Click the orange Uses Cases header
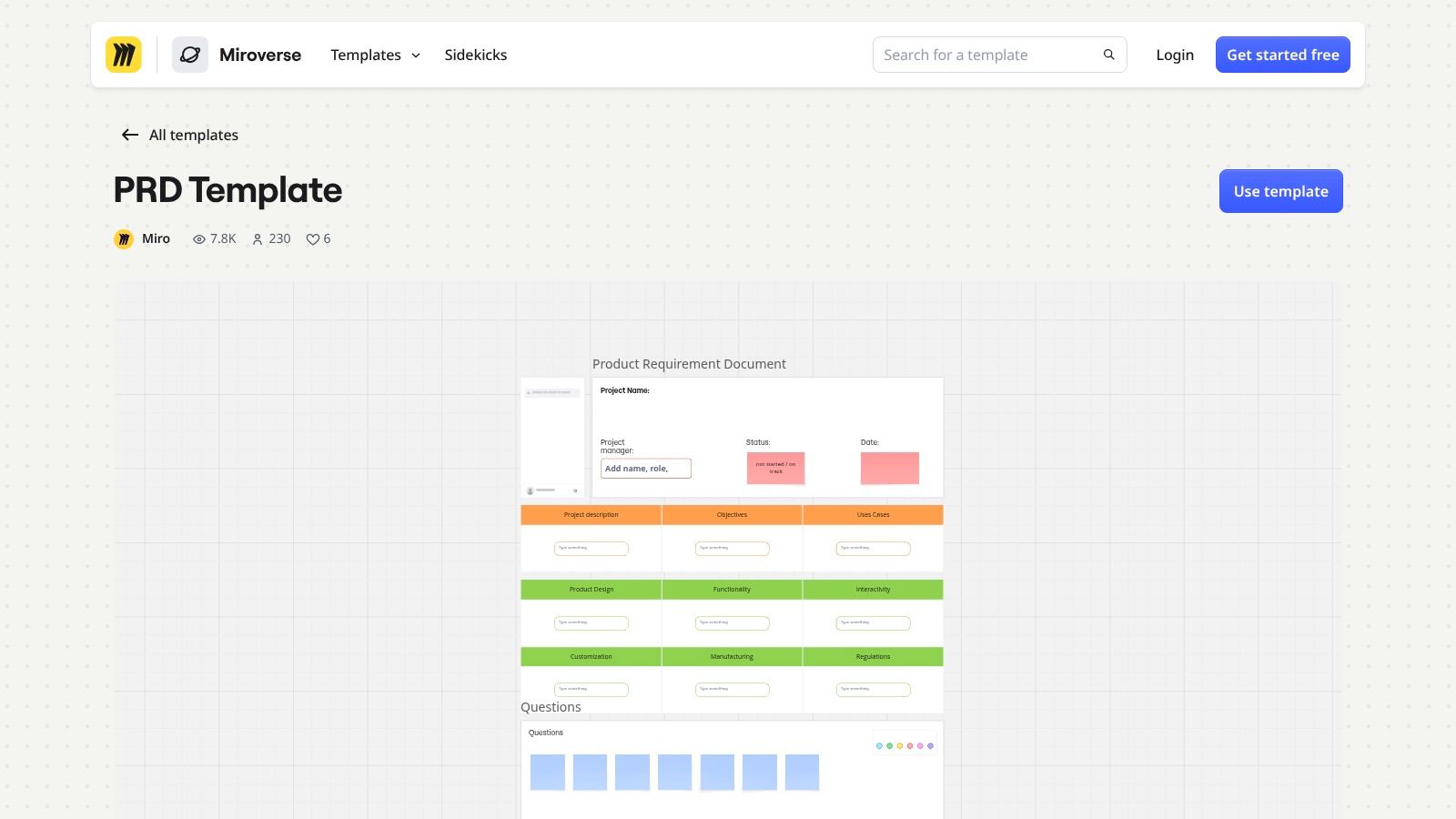This screenshot has height=819, width=1456. 873,515
